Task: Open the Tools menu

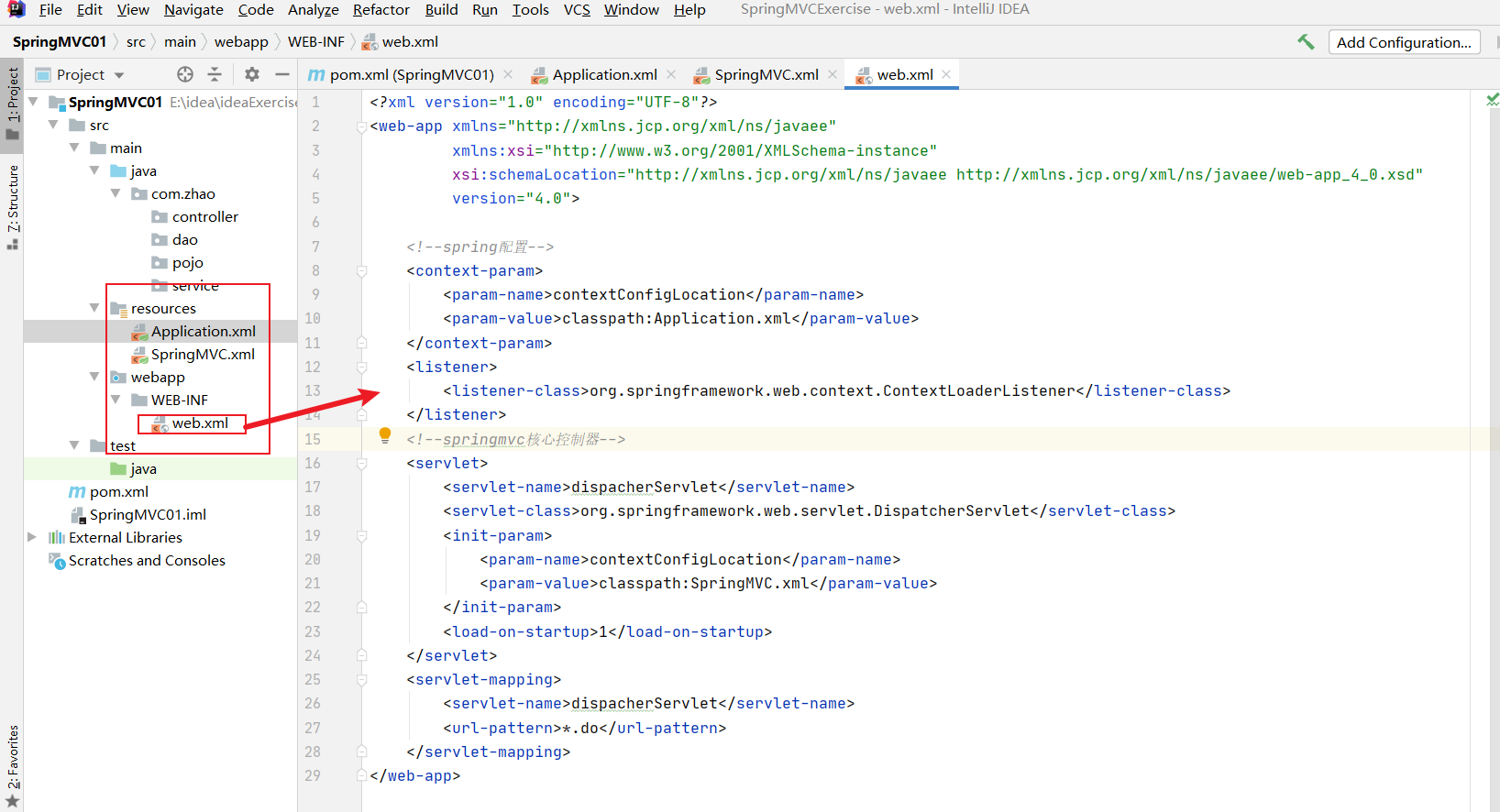Action: click(x=530, y=9)
